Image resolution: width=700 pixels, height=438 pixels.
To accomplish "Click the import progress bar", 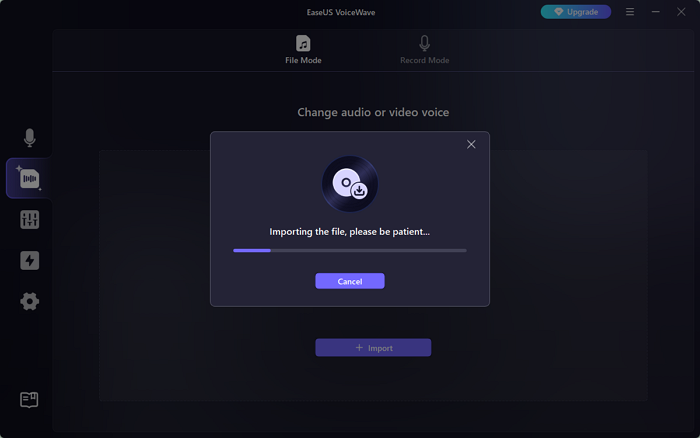I will click(x=350, y=250).
